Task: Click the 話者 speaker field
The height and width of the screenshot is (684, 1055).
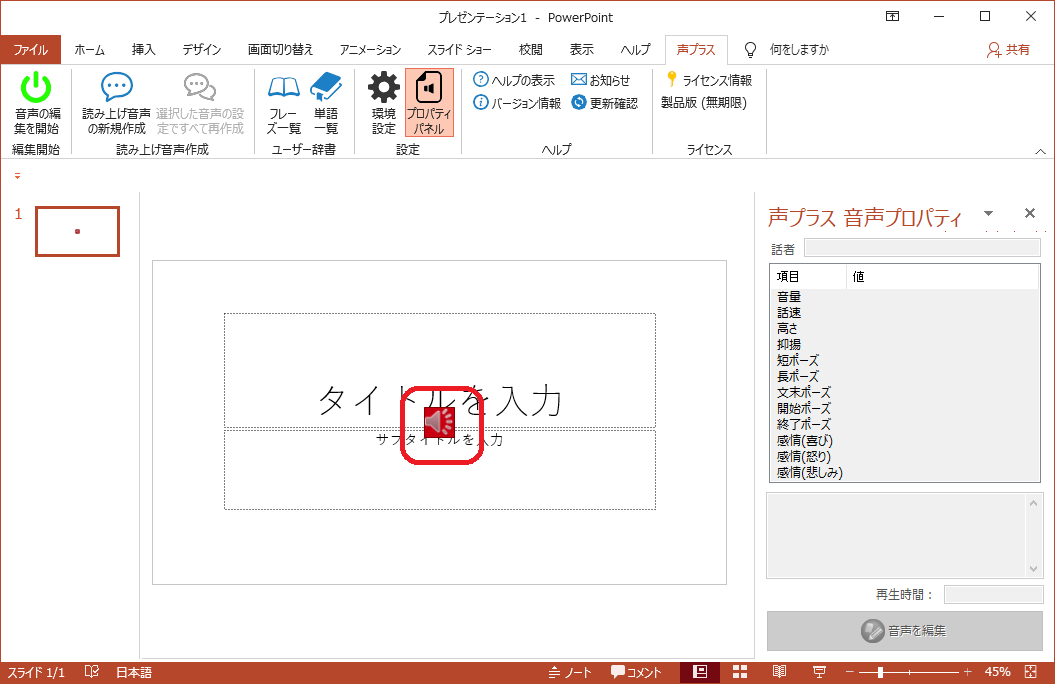Action: coord(922,248)
